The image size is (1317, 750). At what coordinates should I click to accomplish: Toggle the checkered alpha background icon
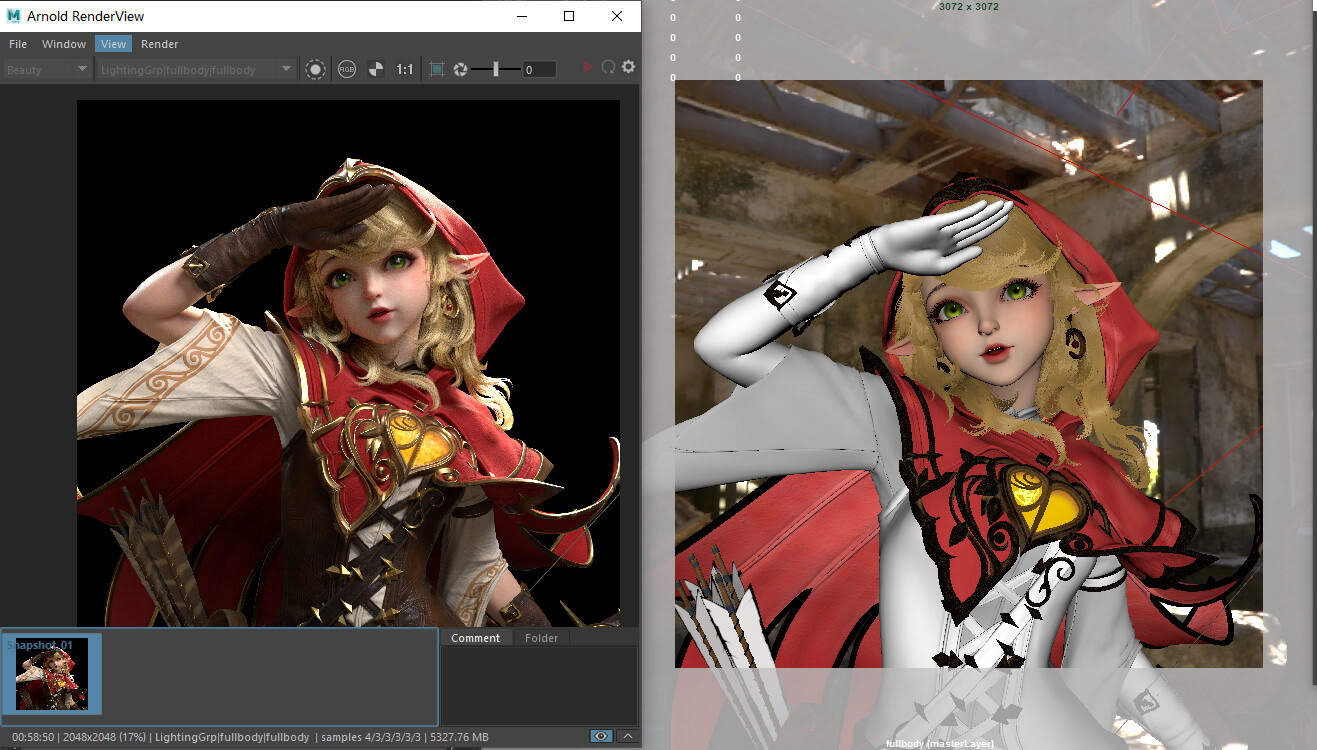(376, 69)
